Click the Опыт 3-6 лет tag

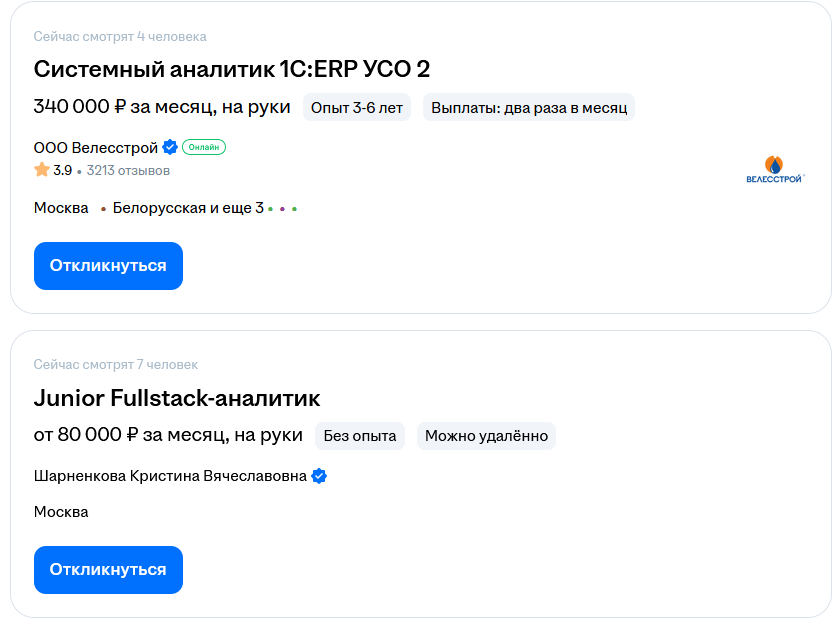(358, 106)
